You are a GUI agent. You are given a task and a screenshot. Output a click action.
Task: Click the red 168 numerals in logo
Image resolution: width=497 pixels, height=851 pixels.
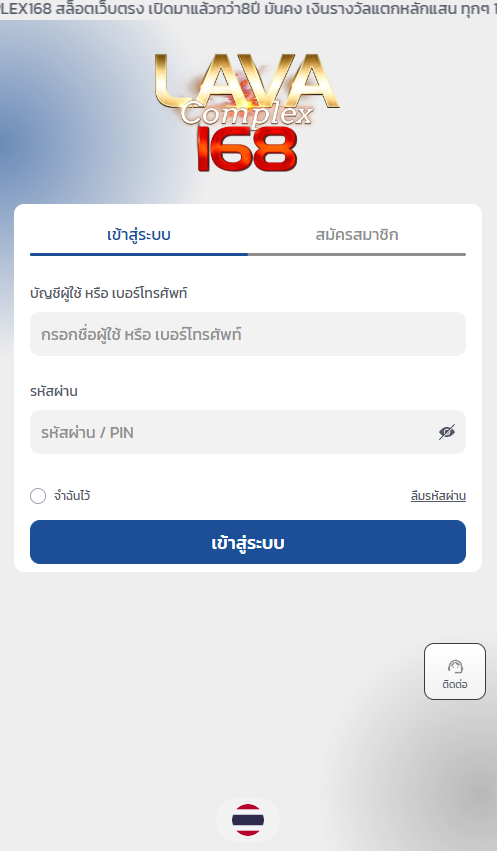point(247,149)
